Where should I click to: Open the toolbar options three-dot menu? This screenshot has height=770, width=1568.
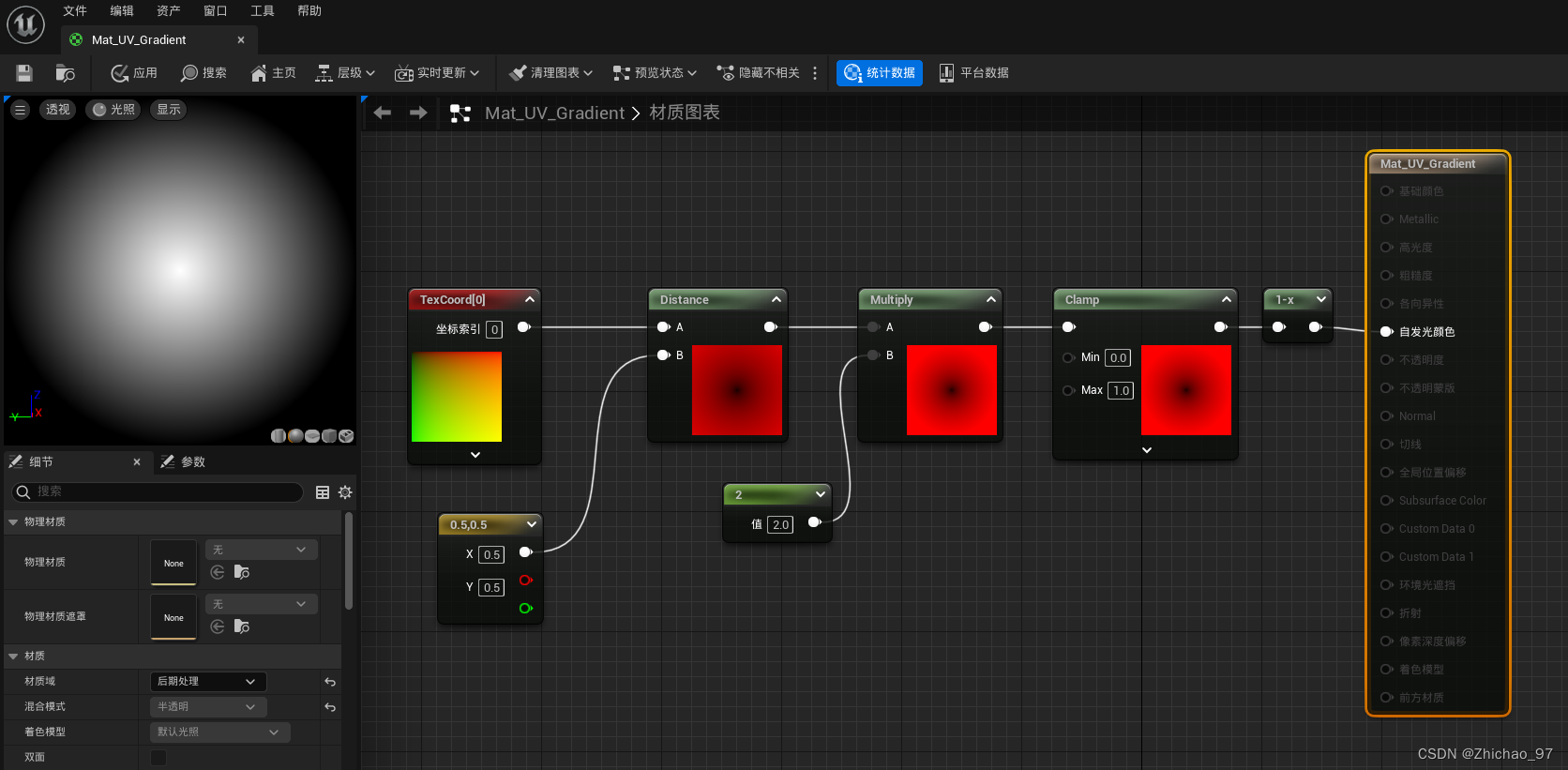[x=815, y=73]
